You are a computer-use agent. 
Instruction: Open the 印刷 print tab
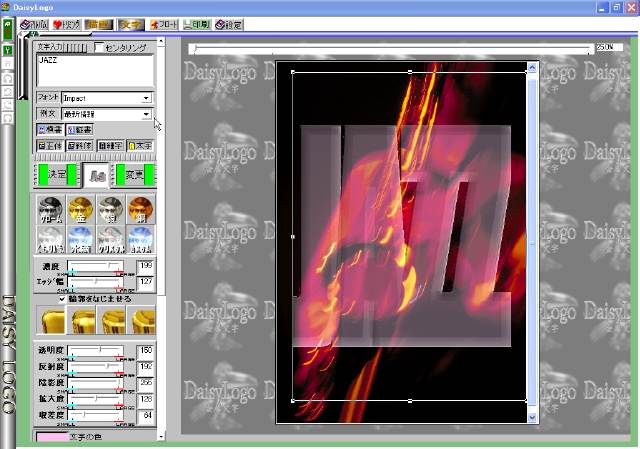[x=196, y=25]
